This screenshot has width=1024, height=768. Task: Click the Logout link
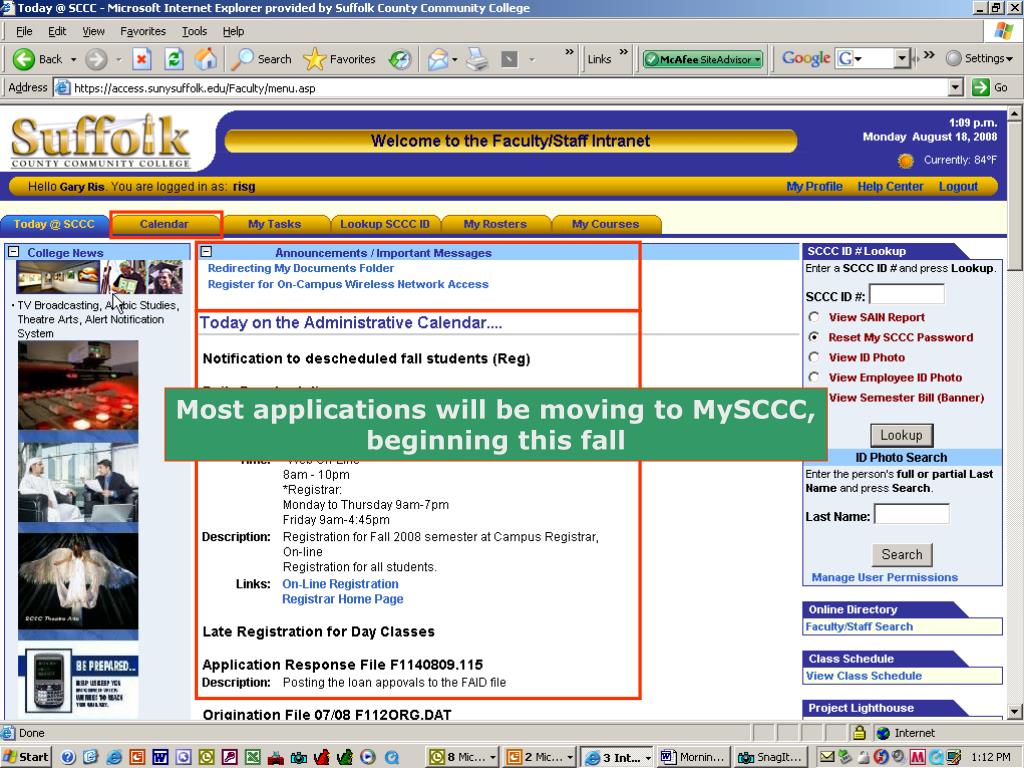pyautogui.click(x=958, y=186)
